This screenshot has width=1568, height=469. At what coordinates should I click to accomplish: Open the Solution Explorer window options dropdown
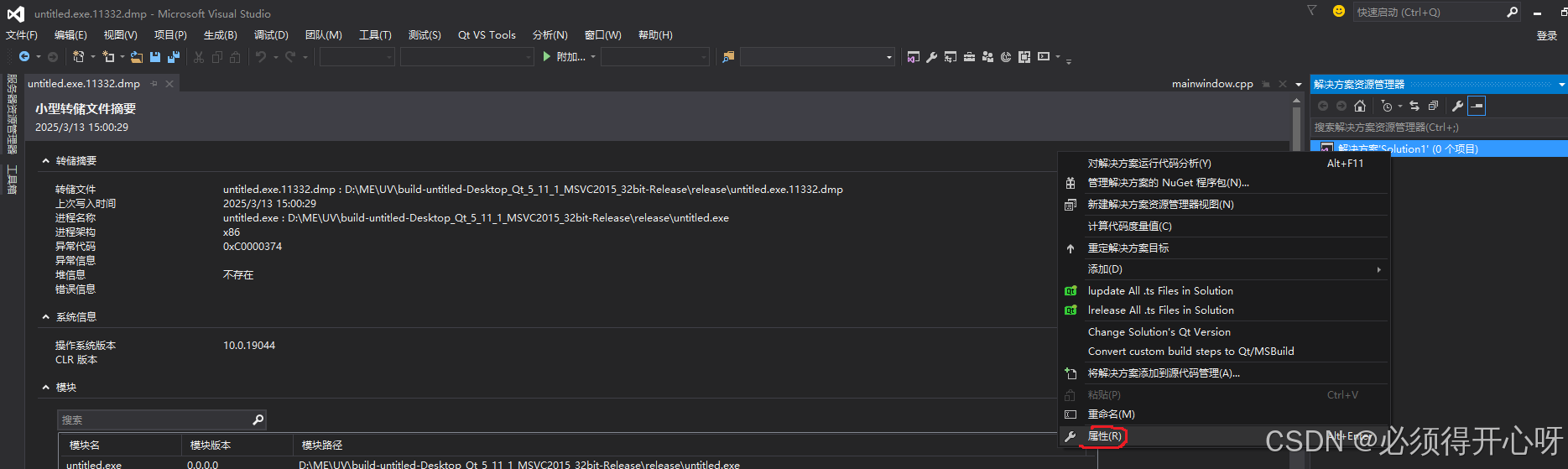[1561, 85]
